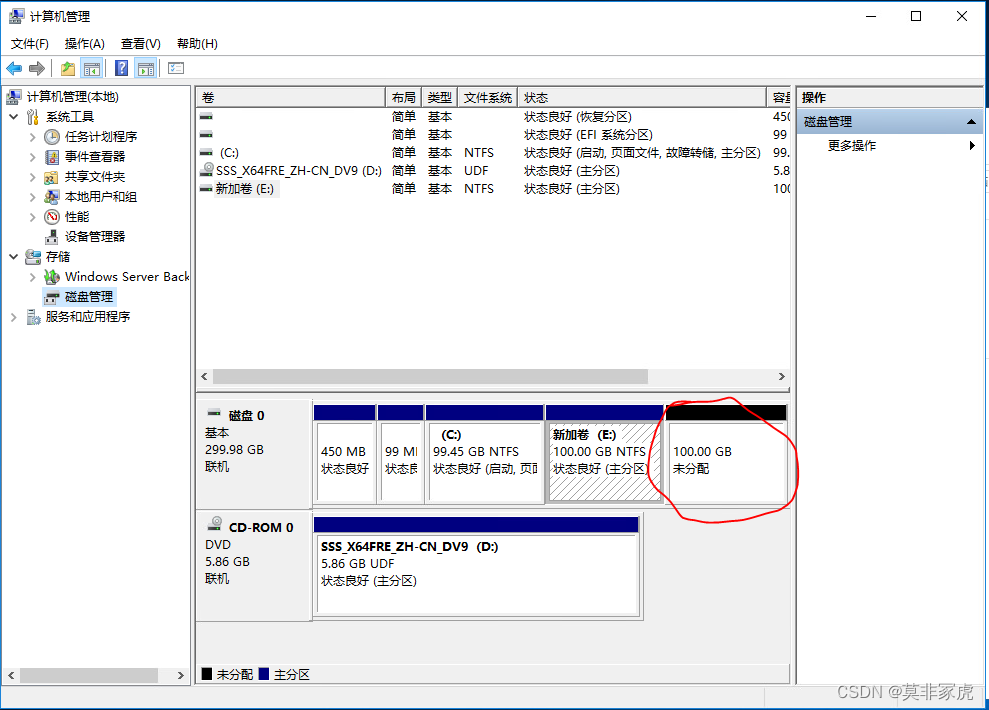989x710 pixels.
Task: Expand the 任务计划程序 node
Action: [x=33, y=137]
